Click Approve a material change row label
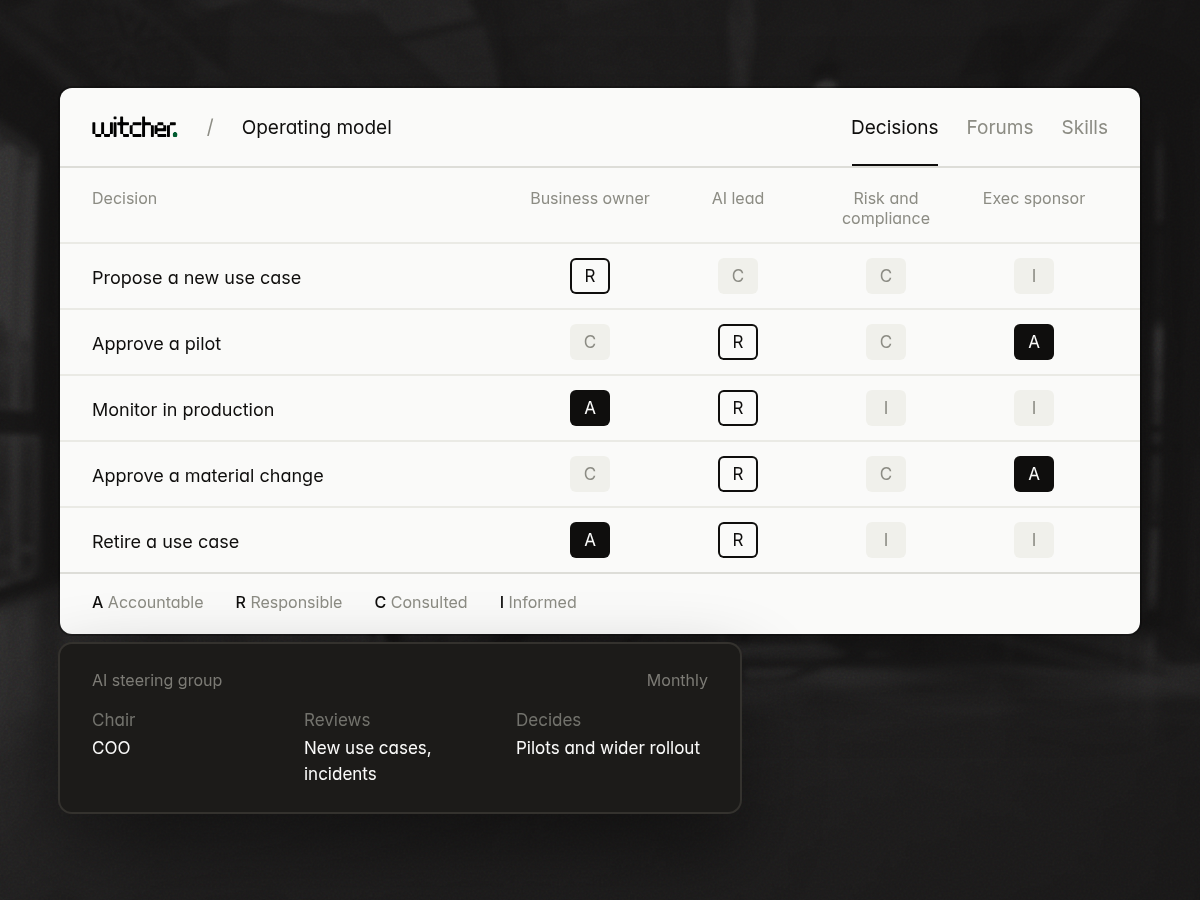This screenshot has height=900, width=1200. click(208, 475)
